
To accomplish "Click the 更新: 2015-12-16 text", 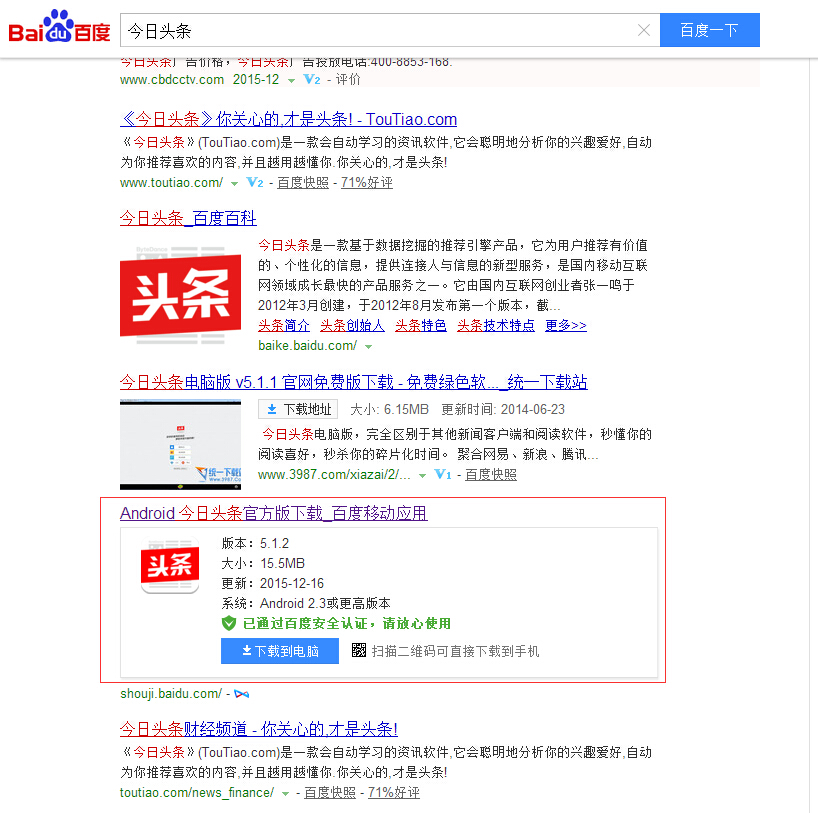I will pyautogui.click(x=273, y=583).
